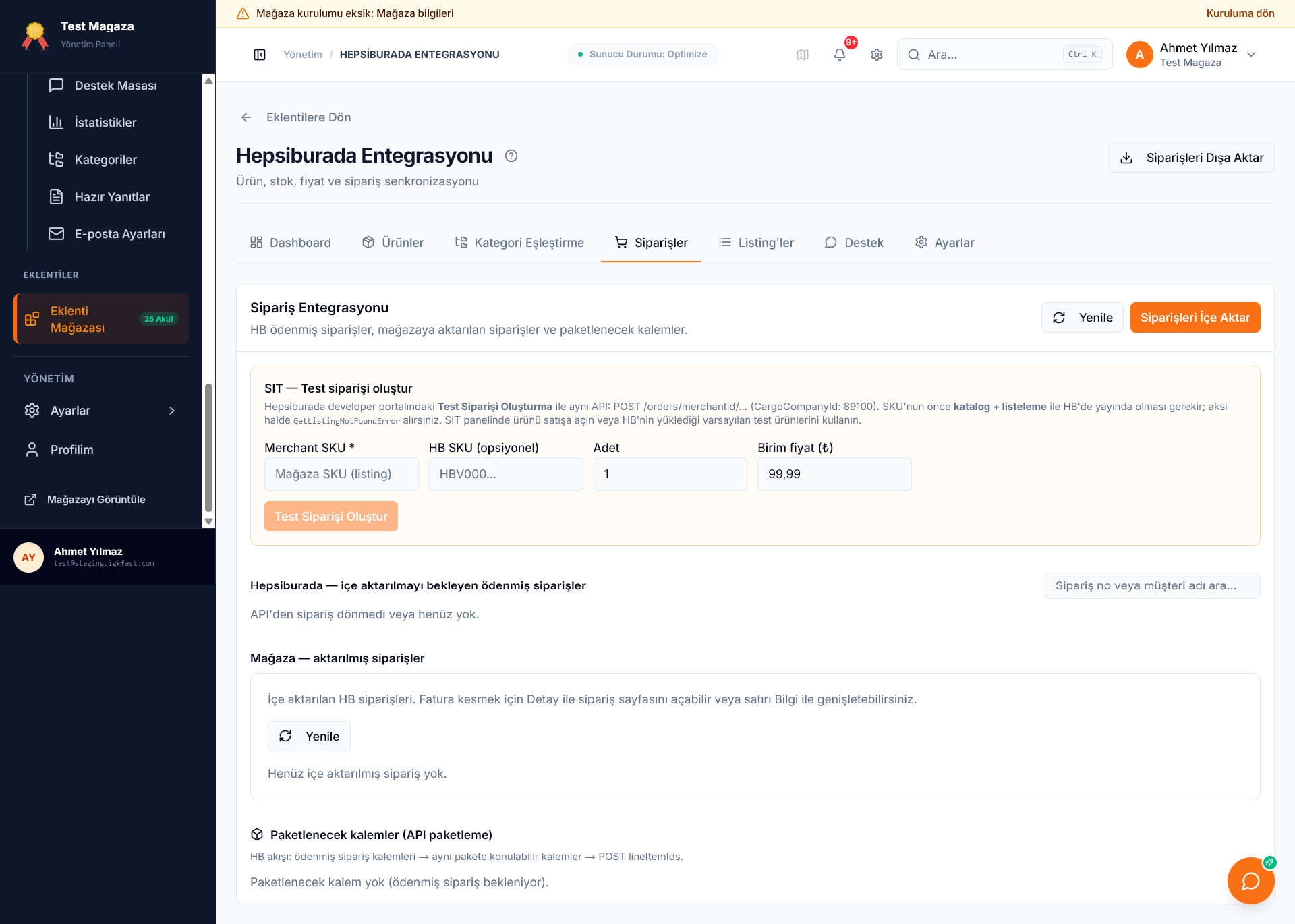Select Eklenti Mağazası in sidebar
The width and height of the screenshot is (1295, 924).
pyautogui.click(x=101, y=319)
